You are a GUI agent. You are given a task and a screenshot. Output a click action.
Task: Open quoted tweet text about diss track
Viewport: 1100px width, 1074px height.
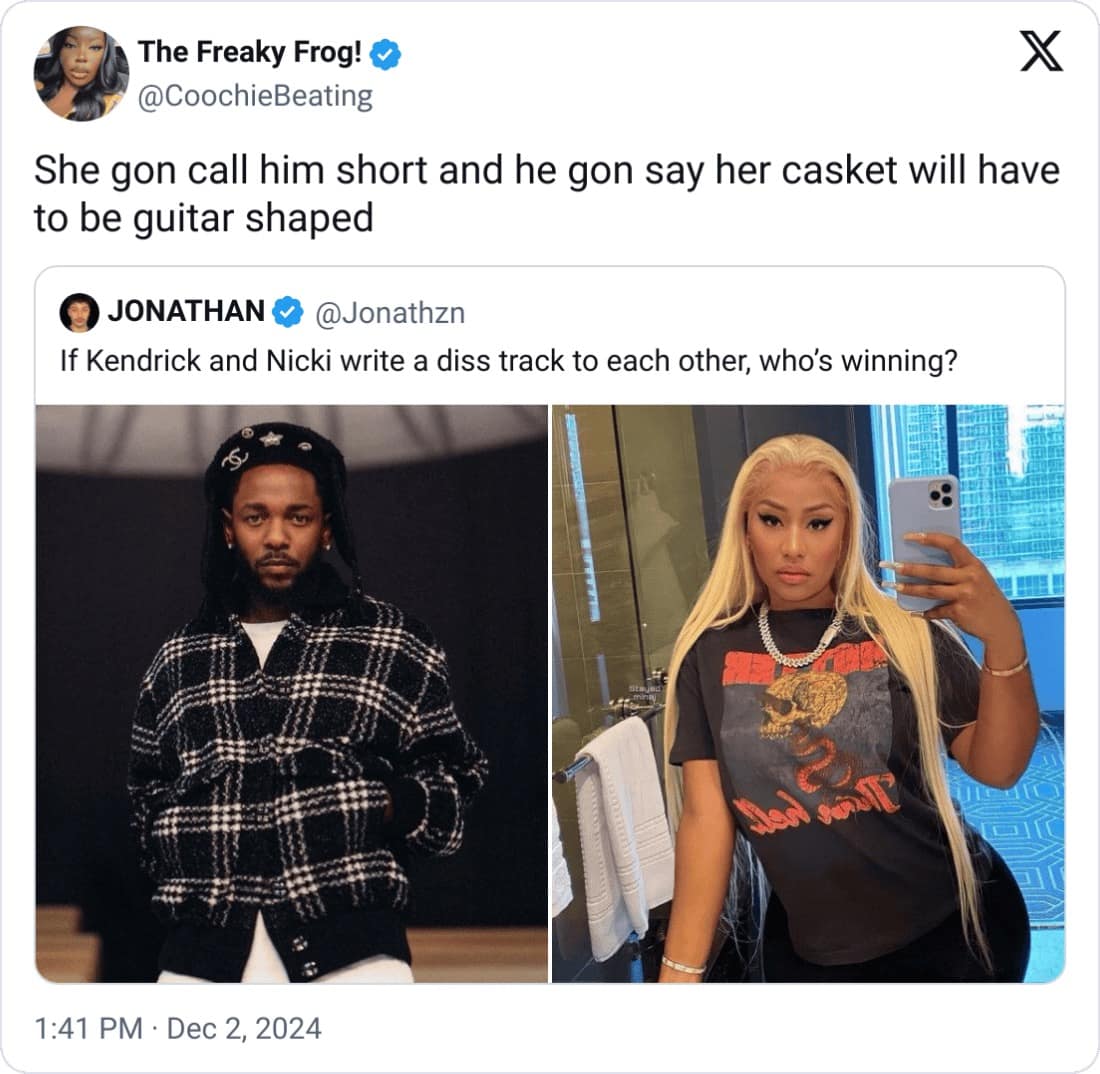508,361
